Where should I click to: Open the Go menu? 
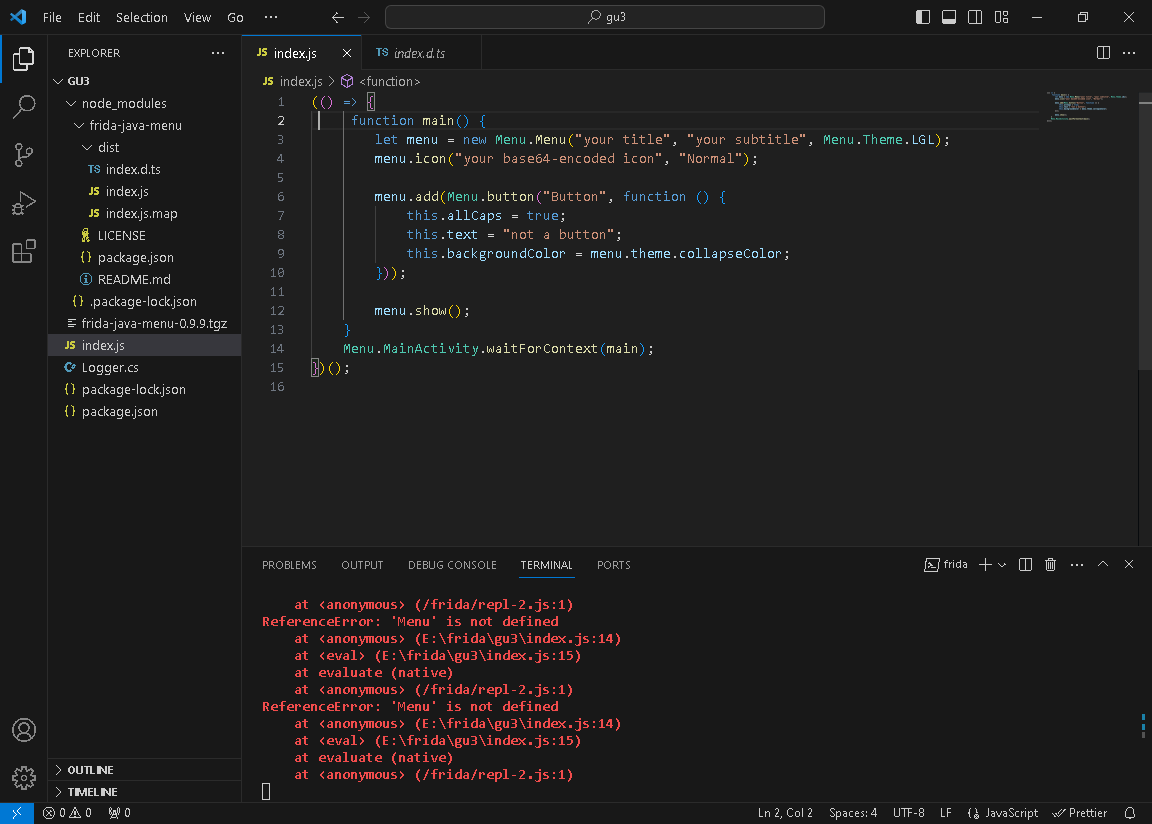[x=235, y=17]
